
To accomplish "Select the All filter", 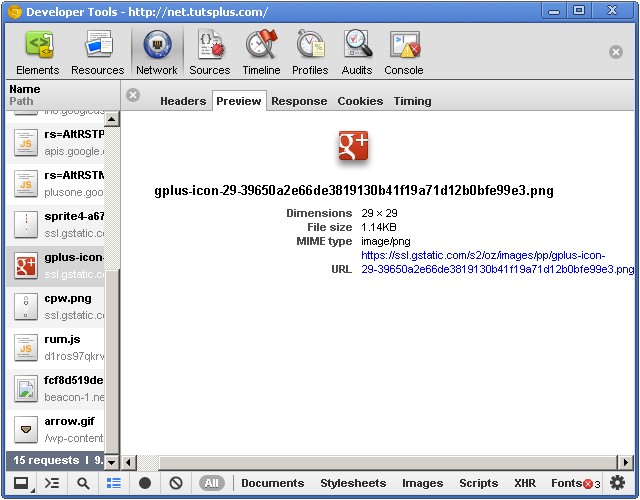I will pyautogui.click(x=211, y=483).
